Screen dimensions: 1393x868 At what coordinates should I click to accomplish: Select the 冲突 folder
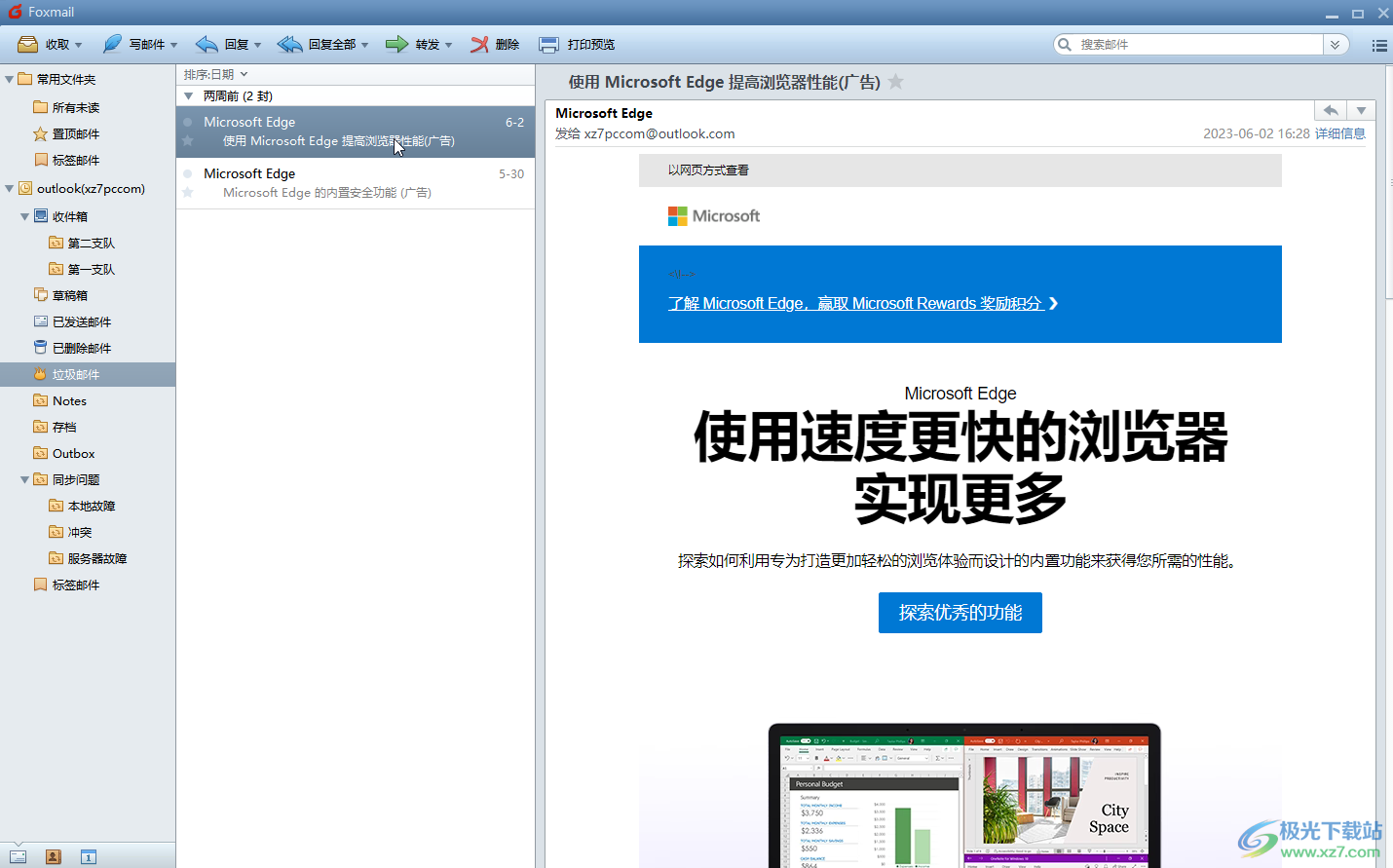80,532
